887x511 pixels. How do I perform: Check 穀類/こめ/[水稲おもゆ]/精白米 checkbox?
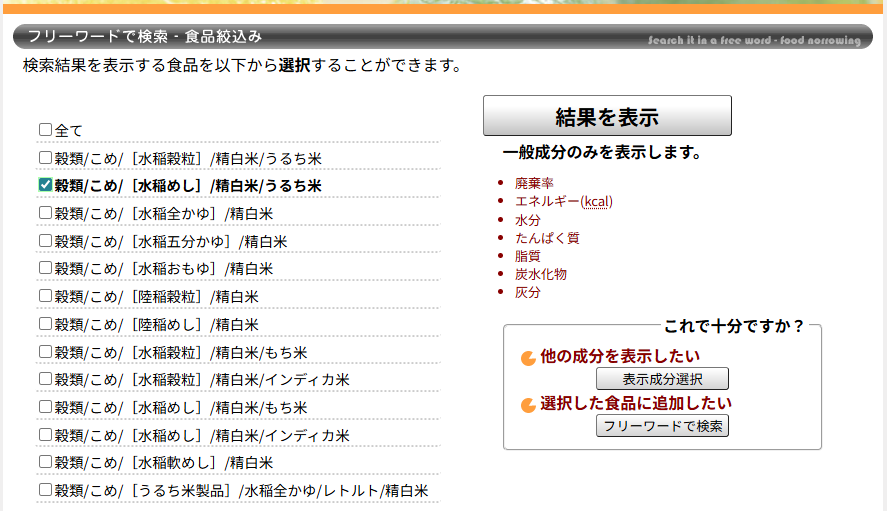[45, 268]
